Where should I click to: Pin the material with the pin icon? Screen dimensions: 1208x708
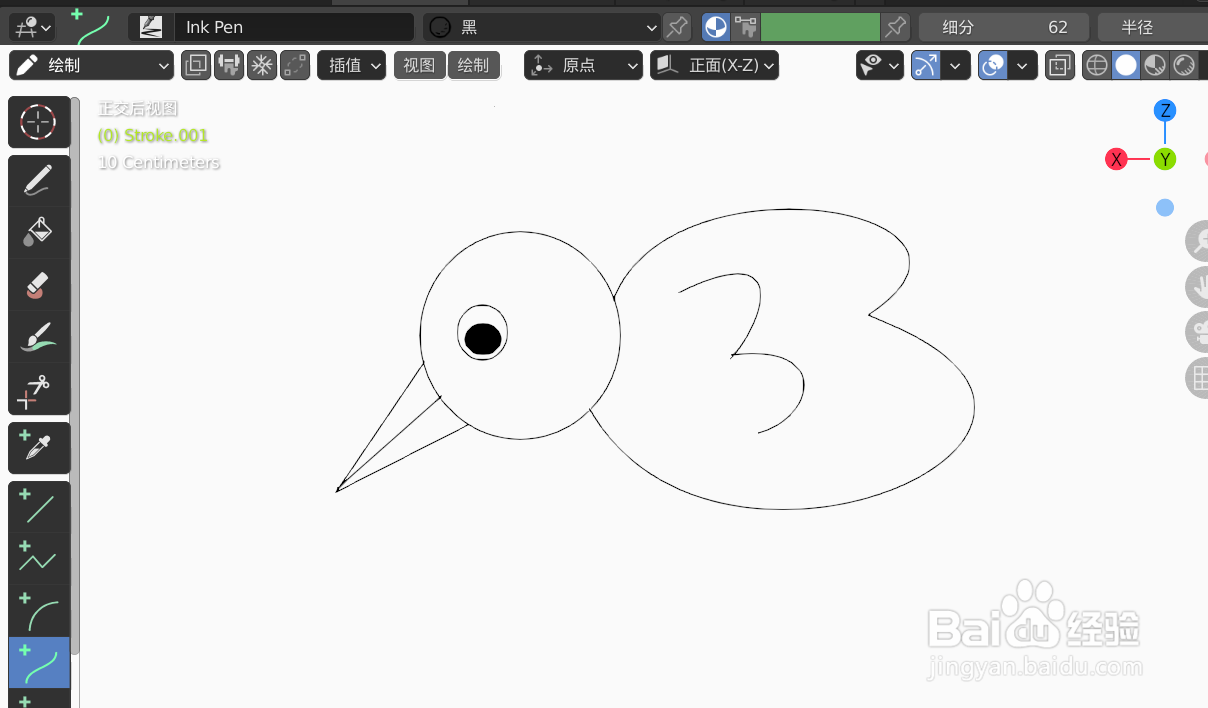[678, 27]
